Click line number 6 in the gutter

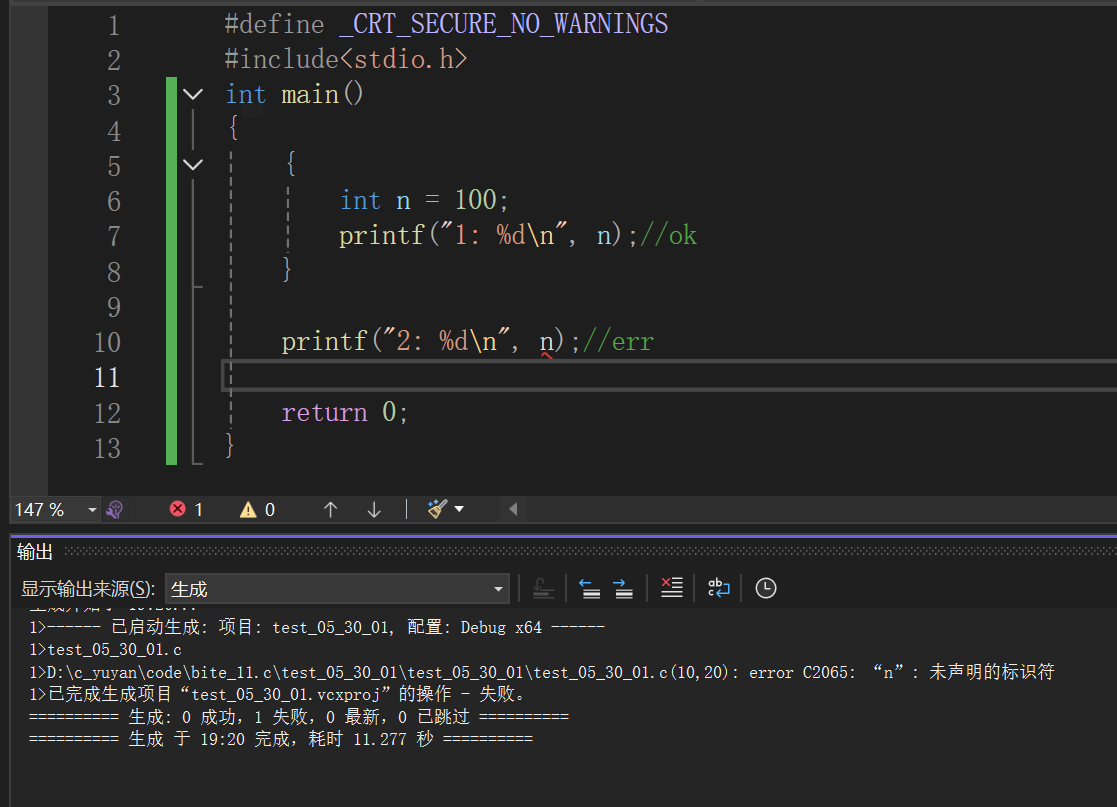click(x=114, y=202)
